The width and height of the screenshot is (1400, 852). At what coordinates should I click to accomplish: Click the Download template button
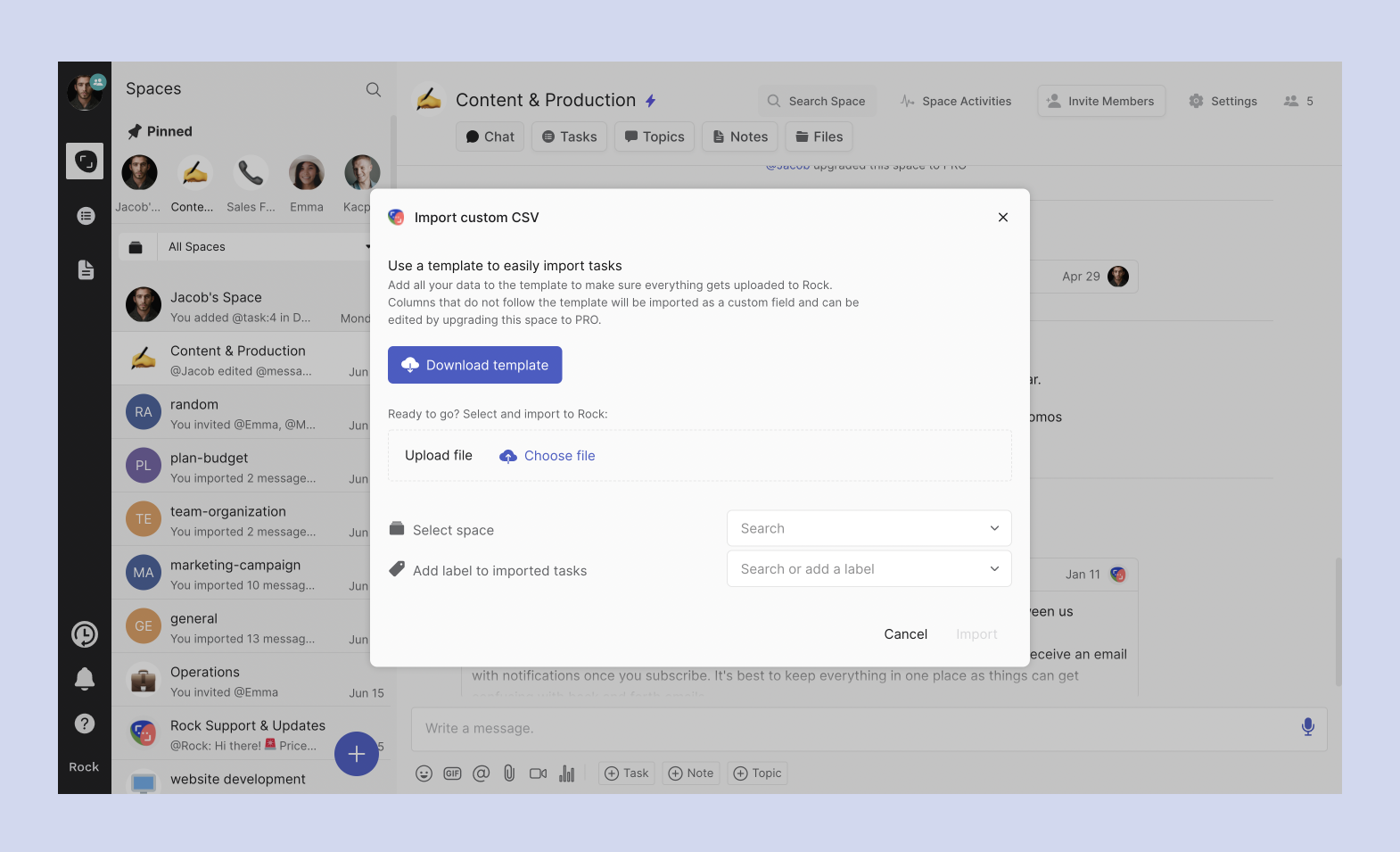pos(474,365)
